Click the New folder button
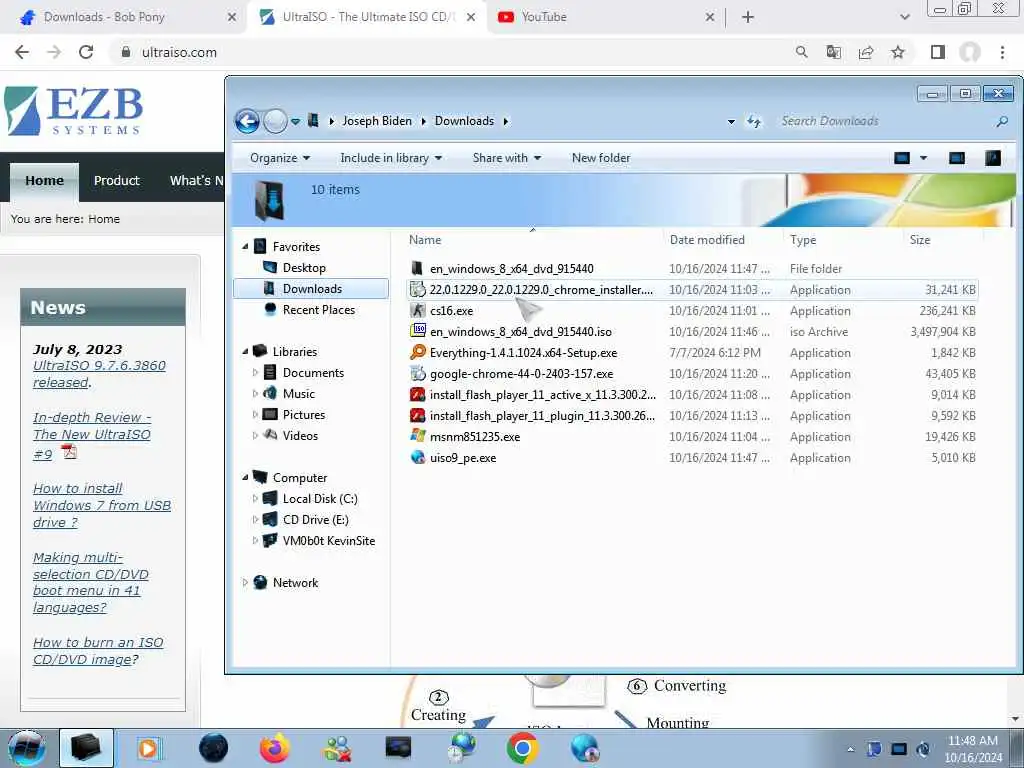The height and width of the screenshot is (768, 1024). 601,158
